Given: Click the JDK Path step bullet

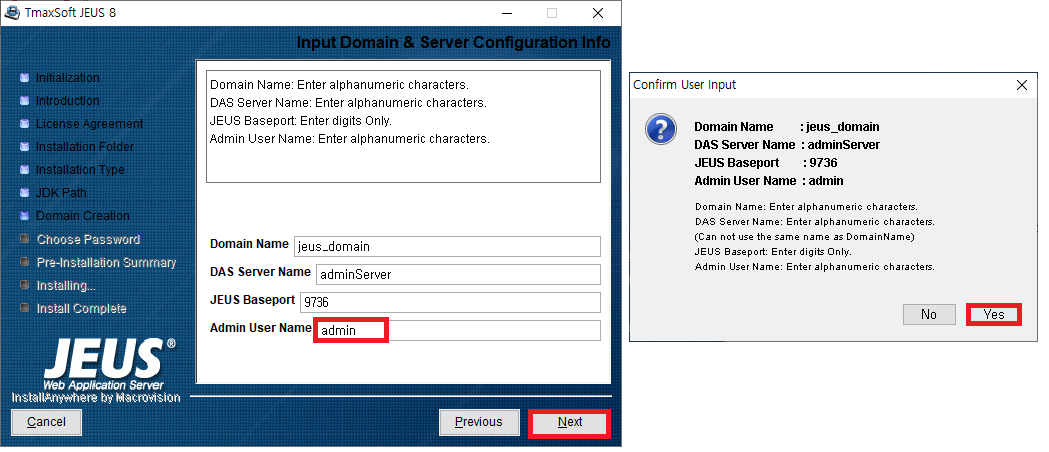Looking at the screenshot, I should coord(25,193).
